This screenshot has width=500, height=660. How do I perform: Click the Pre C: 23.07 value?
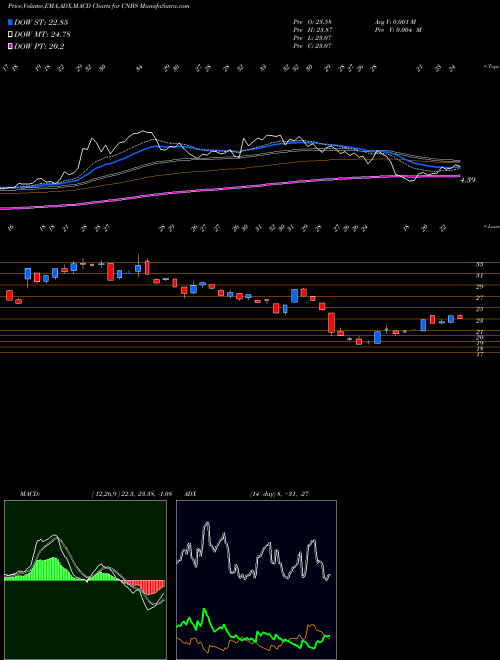point(313,46)
